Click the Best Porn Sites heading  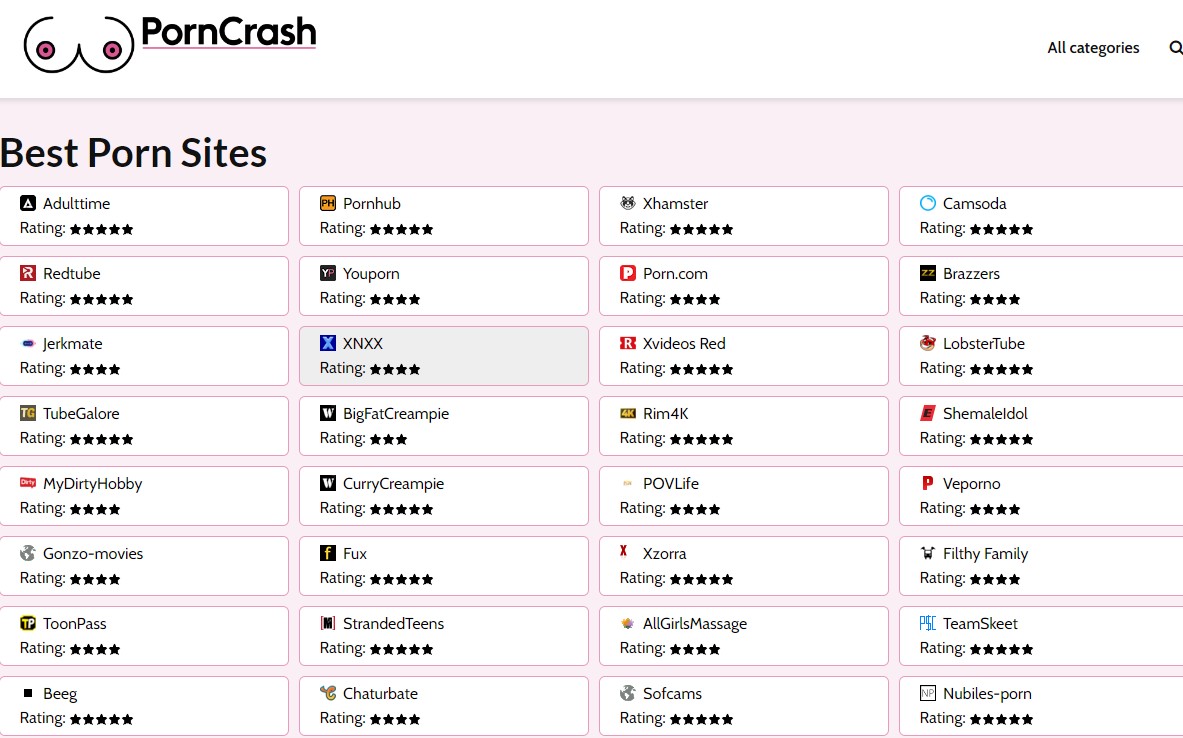[x=134, y=153]
